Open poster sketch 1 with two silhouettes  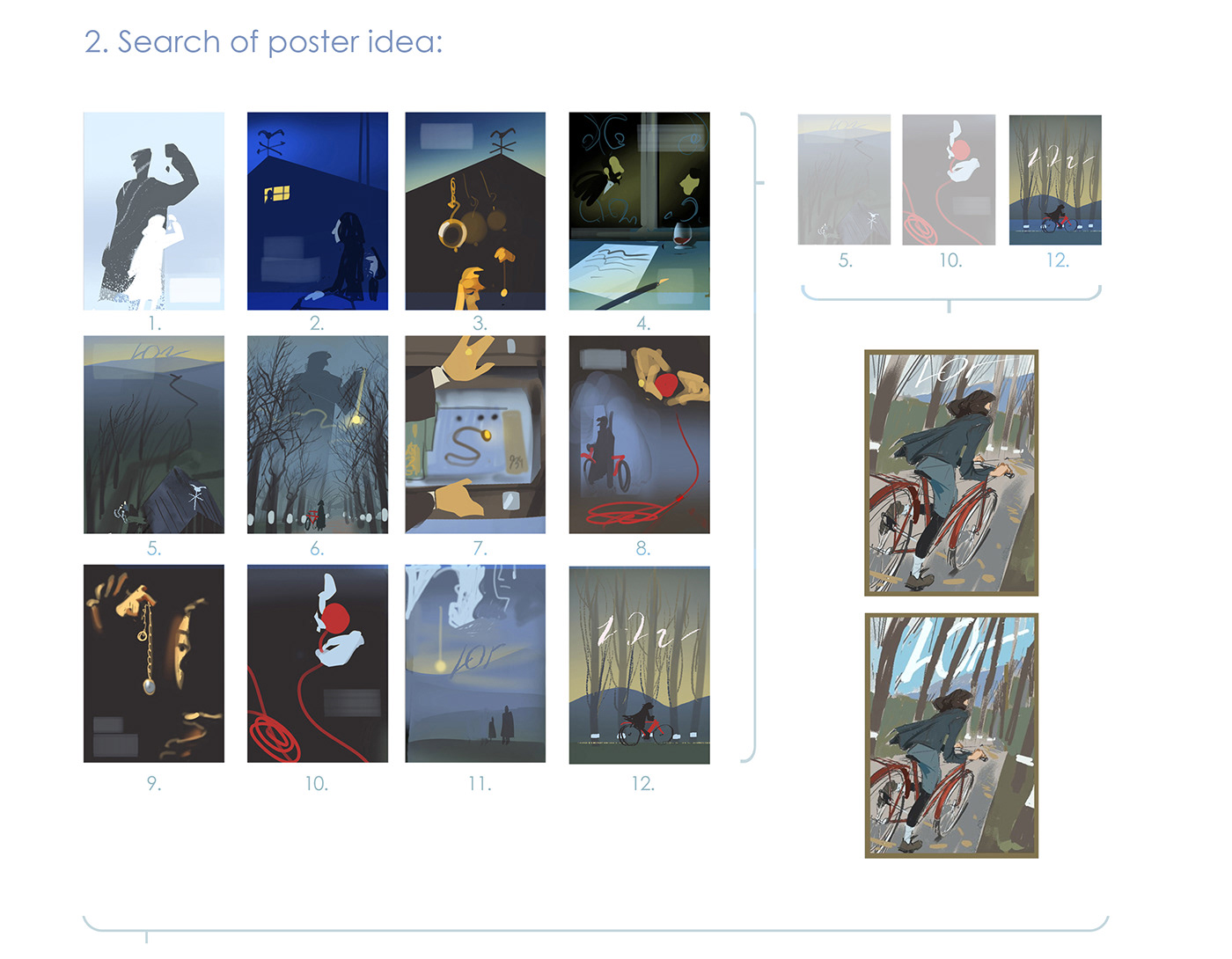(x=154, y=211)
